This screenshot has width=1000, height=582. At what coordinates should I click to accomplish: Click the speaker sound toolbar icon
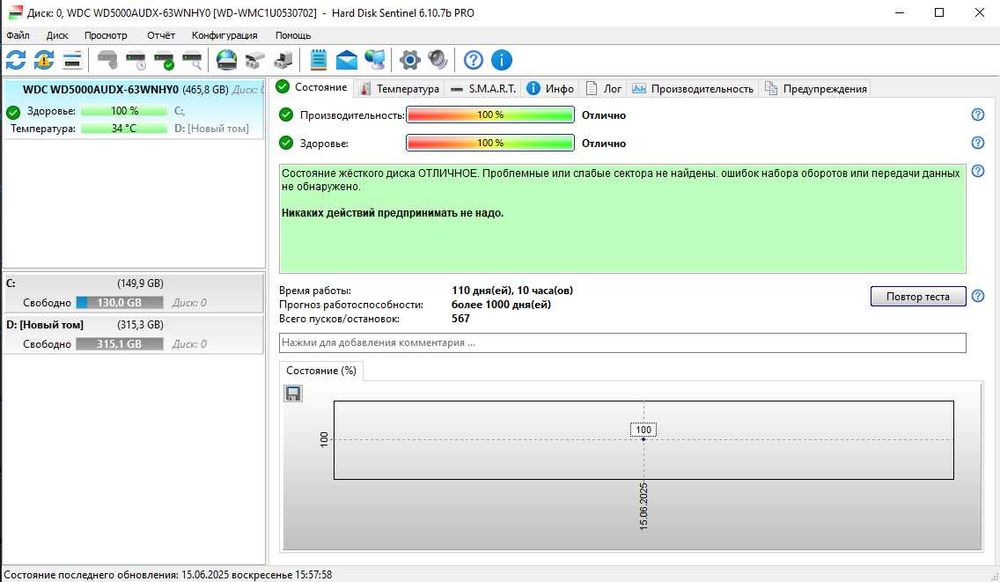tap(438, 60)
